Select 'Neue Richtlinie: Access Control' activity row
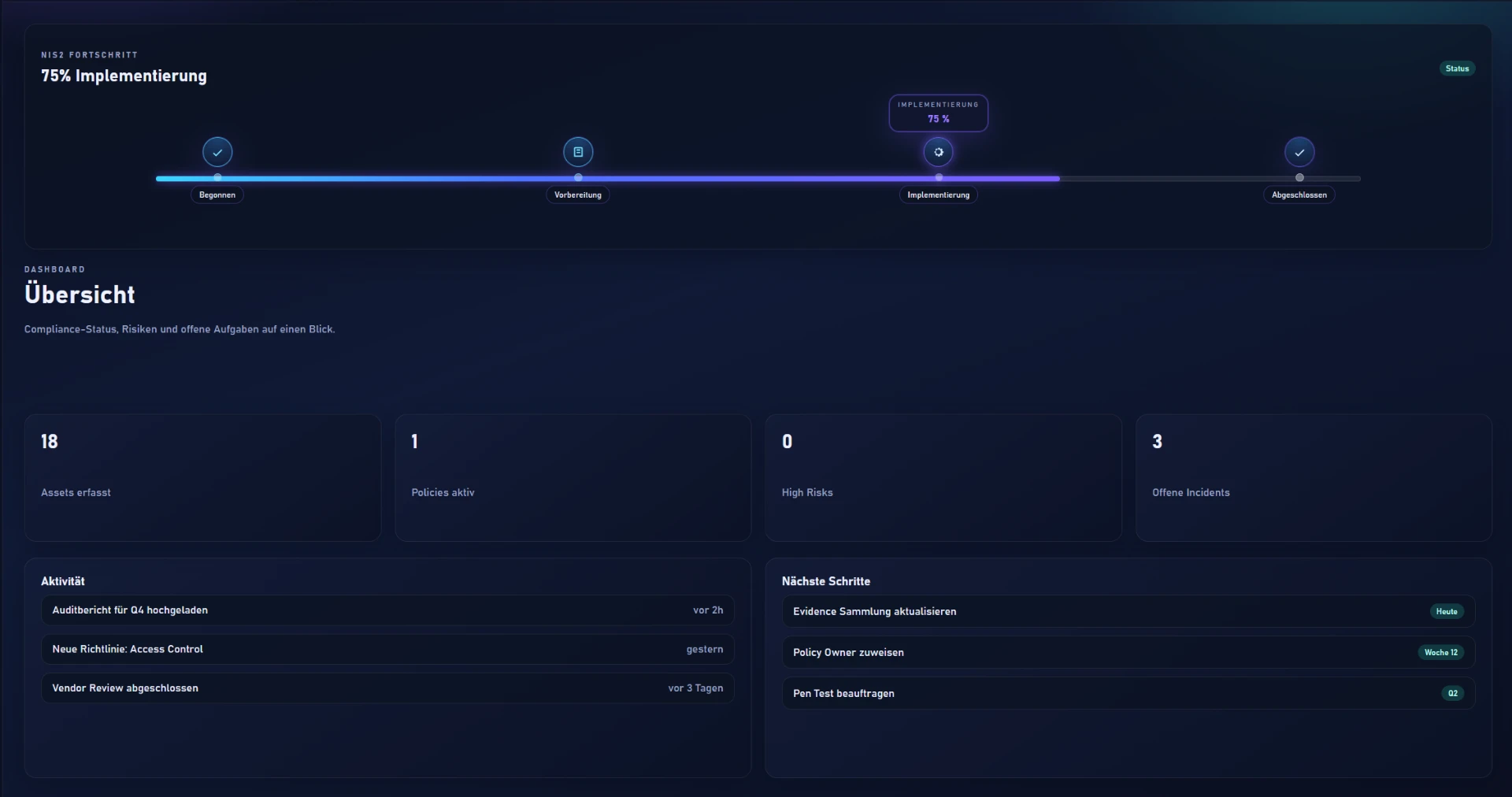1512x797 pixels. [x=387, y=649]
